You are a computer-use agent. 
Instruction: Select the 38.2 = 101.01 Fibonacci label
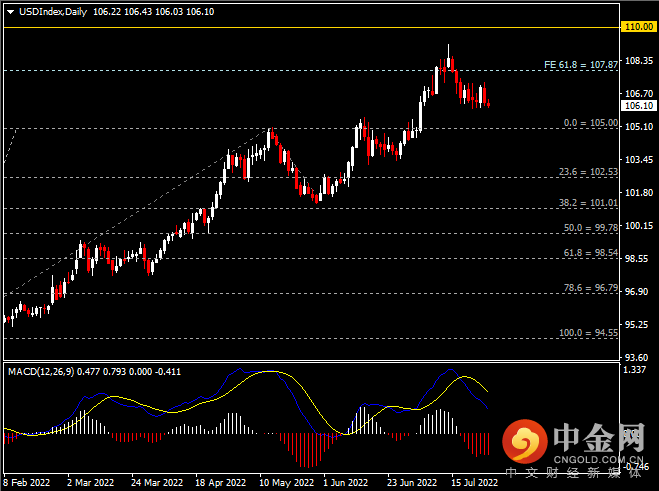588,203
